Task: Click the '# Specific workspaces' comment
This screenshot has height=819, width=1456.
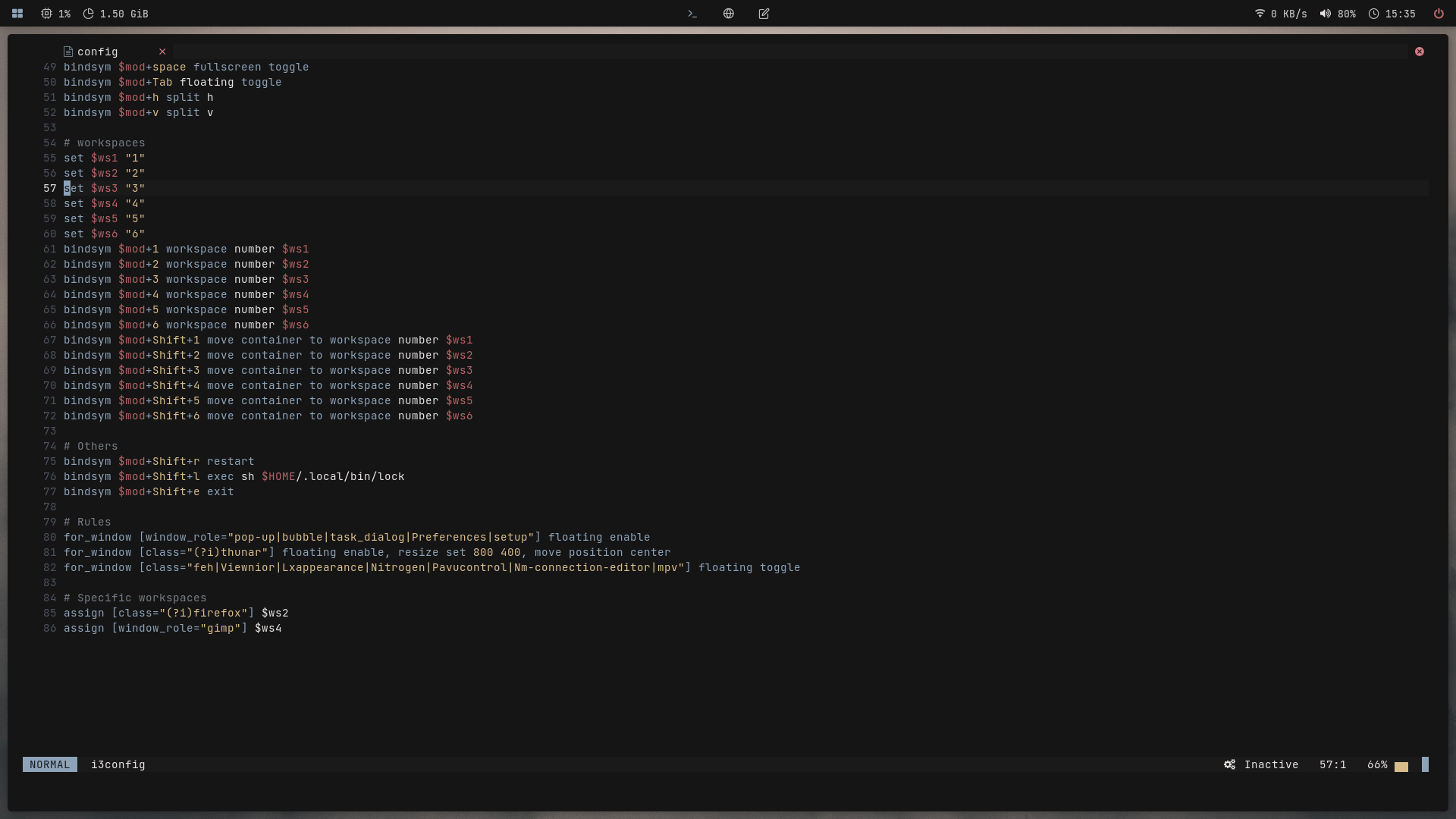Action: coord(135,598)
